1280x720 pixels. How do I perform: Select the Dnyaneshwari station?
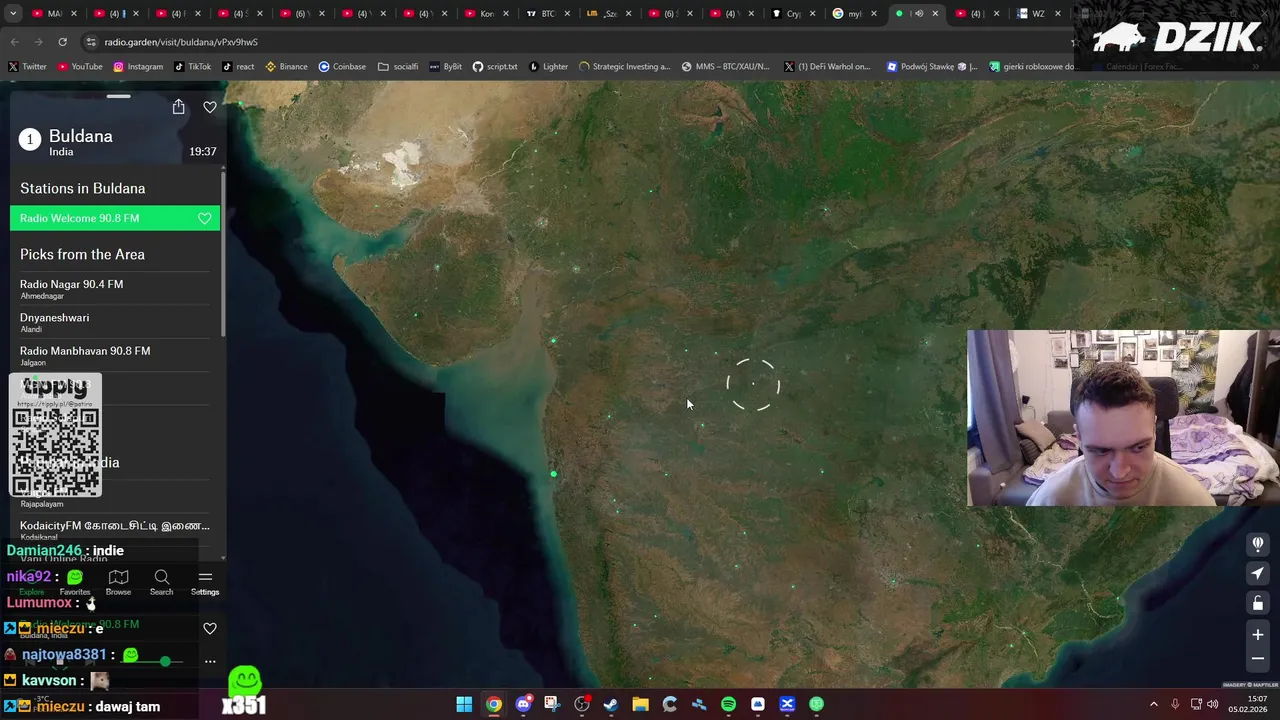coord(115,322)
